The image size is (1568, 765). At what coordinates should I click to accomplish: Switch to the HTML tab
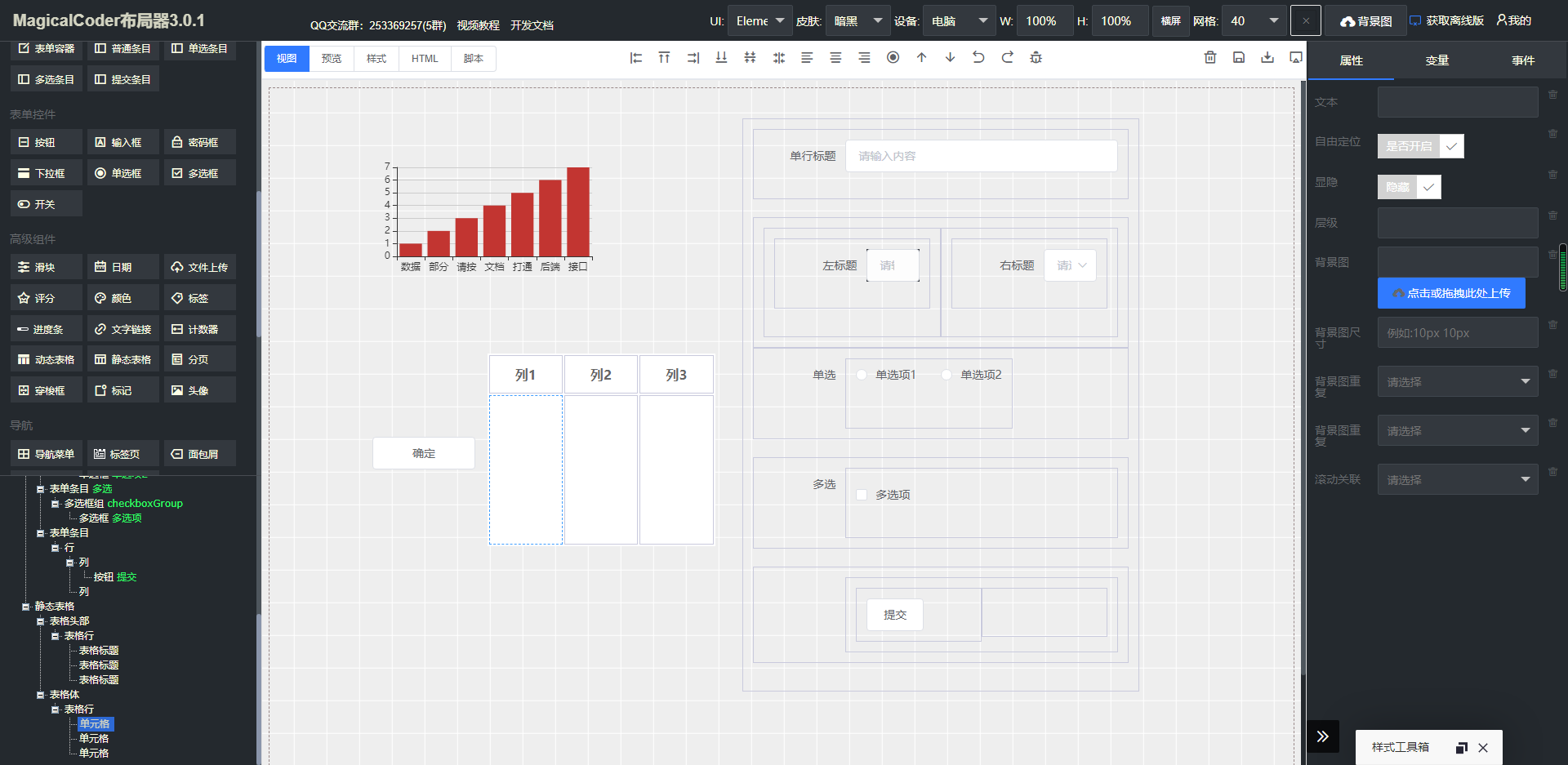[x=424, y=58]
